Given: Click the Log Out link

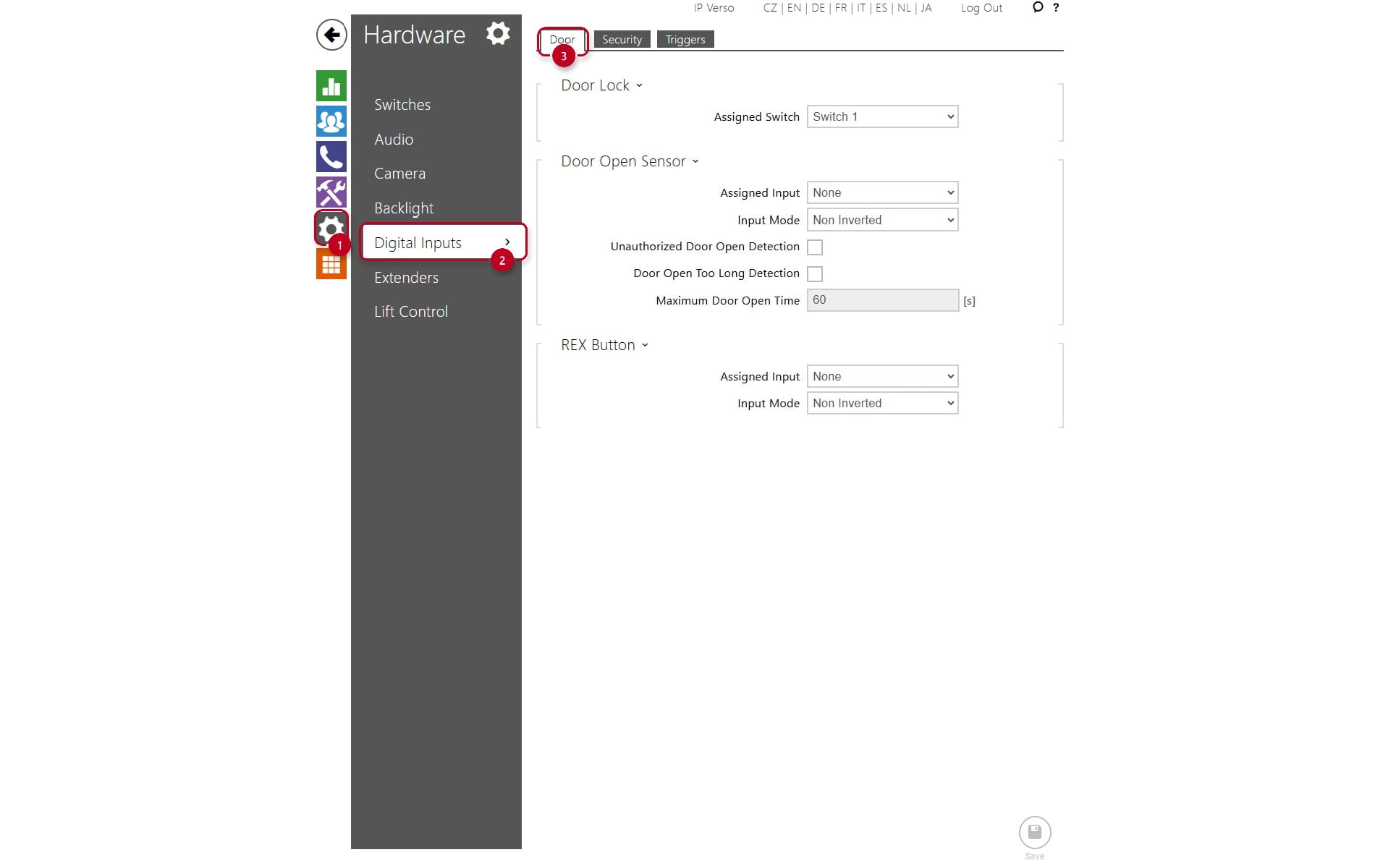Looking at the screenshot, I should coord(981,8).
